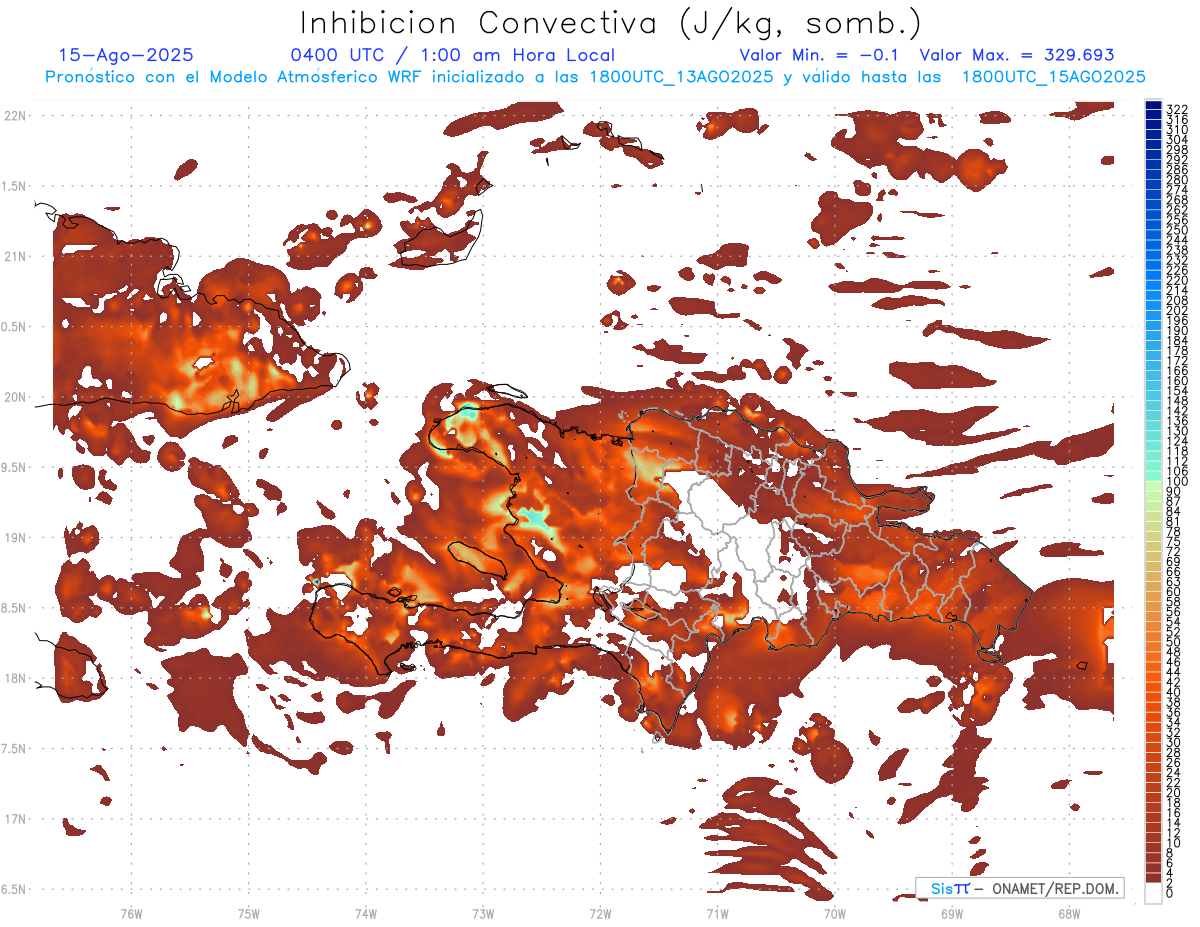Viewport: 1200px width, 927px height.
Task: Click the 20 value on the colorbar
Action: 1173,793
